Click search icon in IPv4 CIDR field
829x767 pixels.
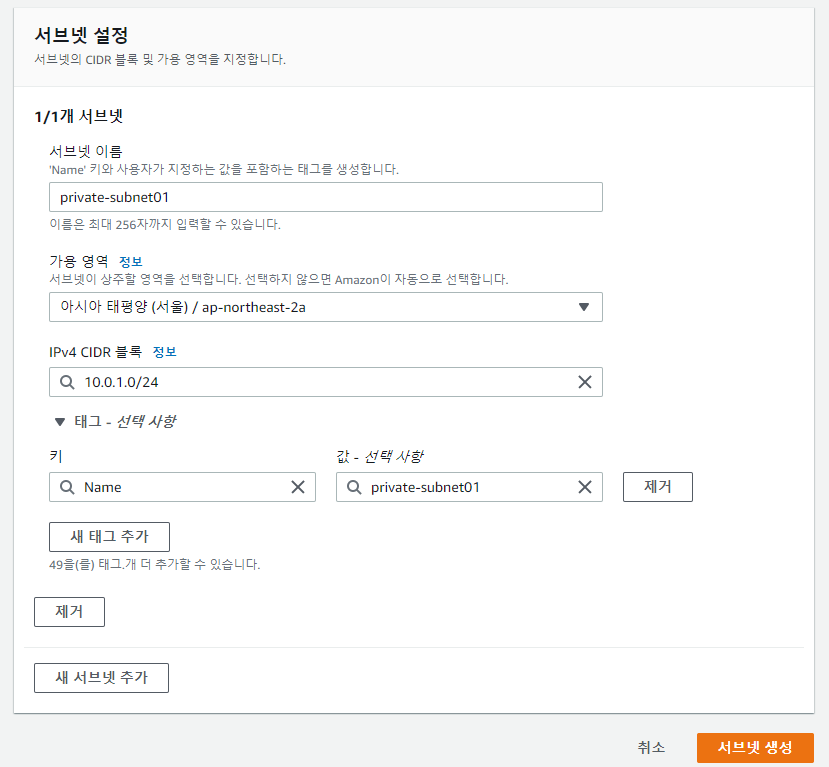click(x=67, y=382)
